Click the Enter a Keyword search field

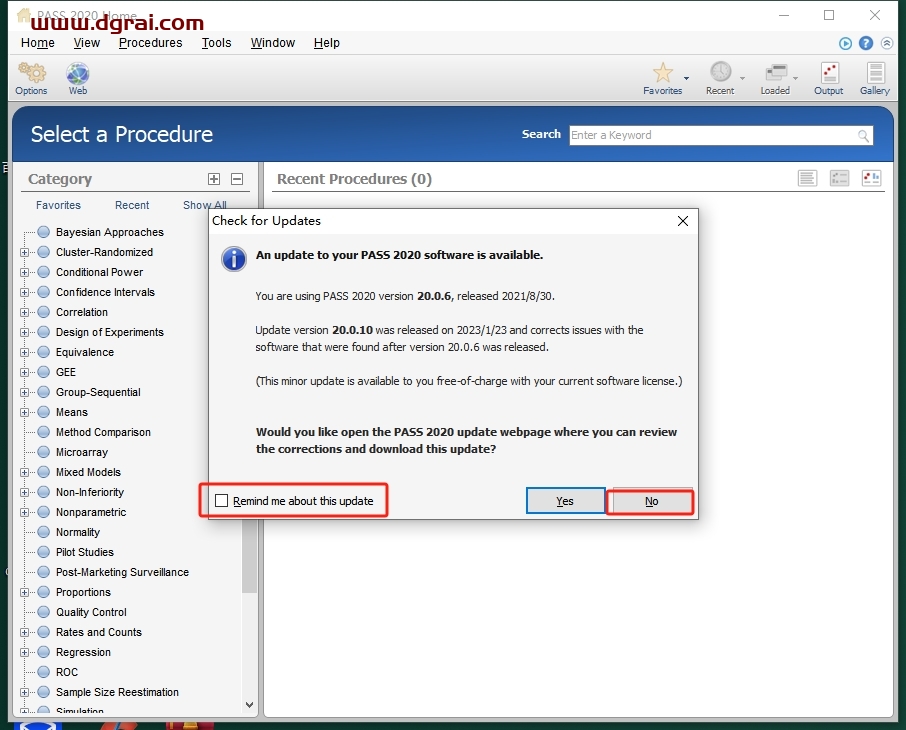pyautogui.click(x=713, y=135)
